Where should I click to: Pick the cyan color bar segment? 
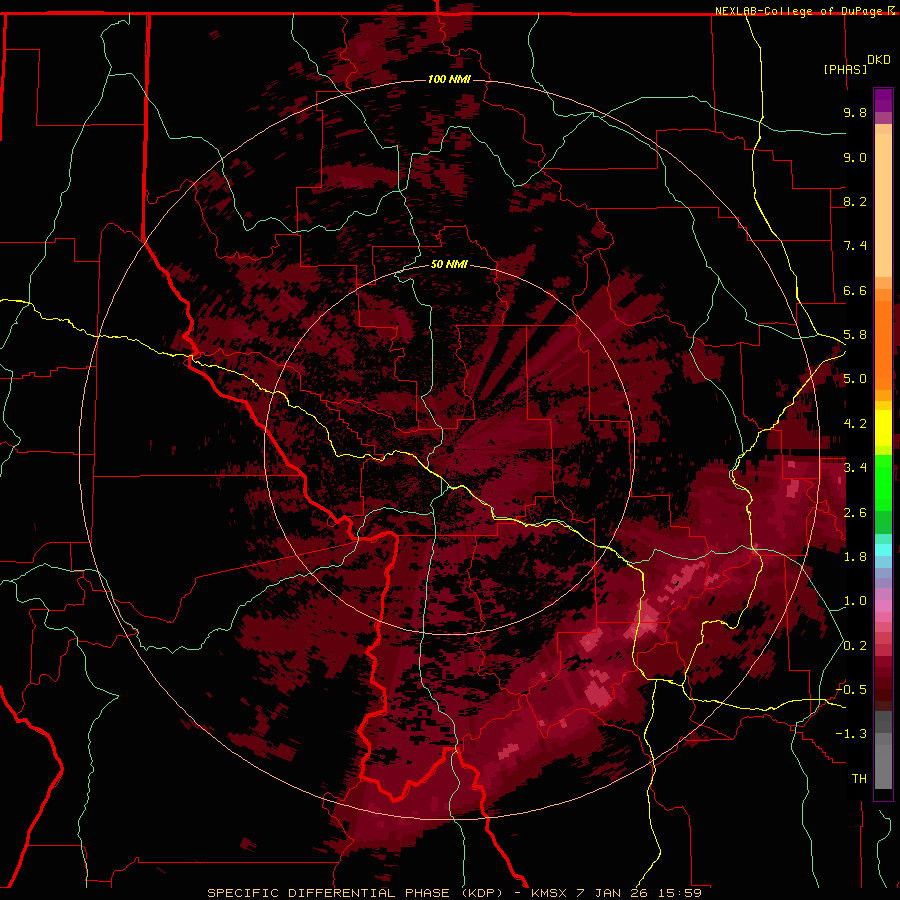click(883, 549)
